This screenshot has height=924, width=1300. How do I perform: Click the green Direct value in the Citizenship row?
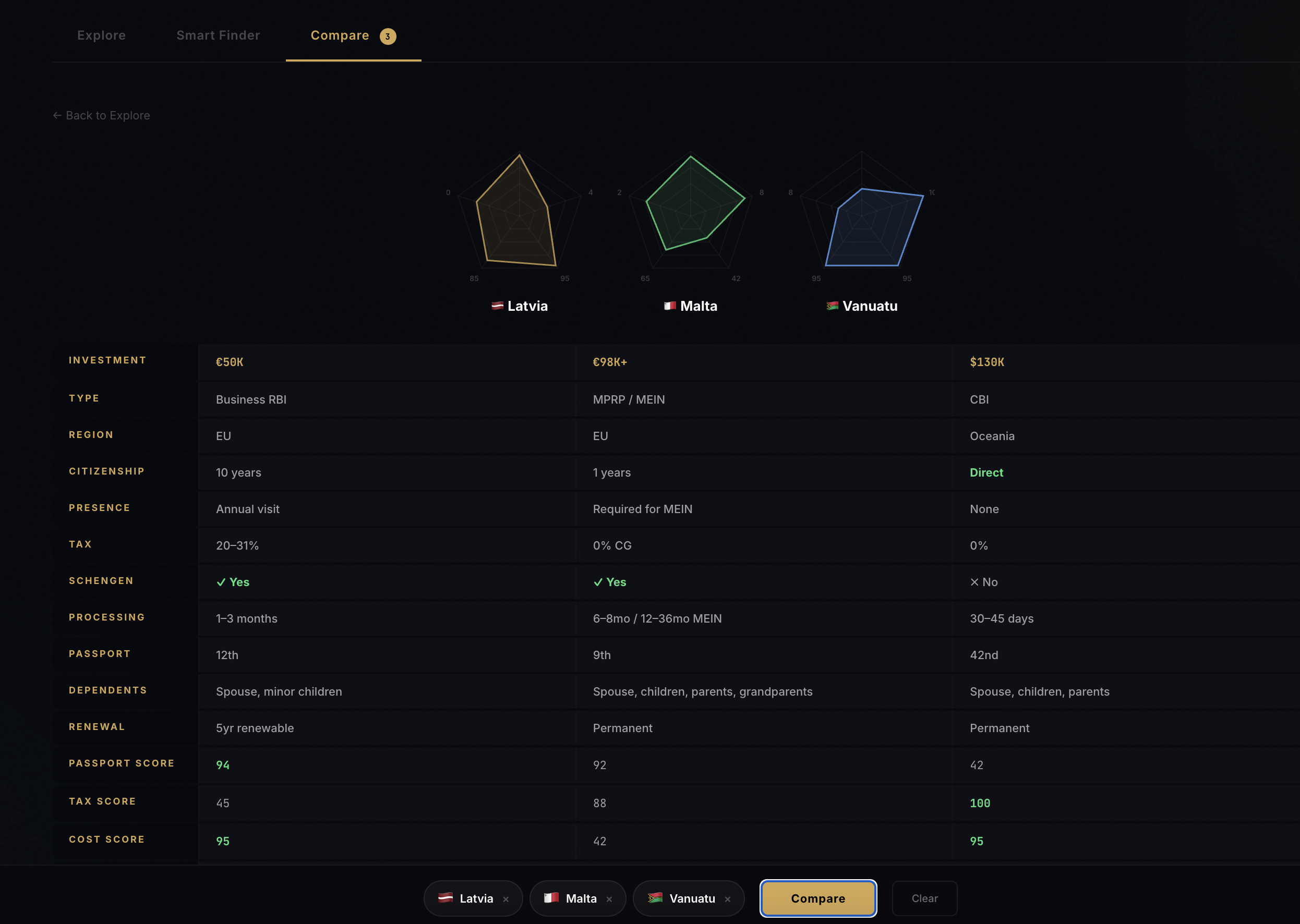coord(986,472)
